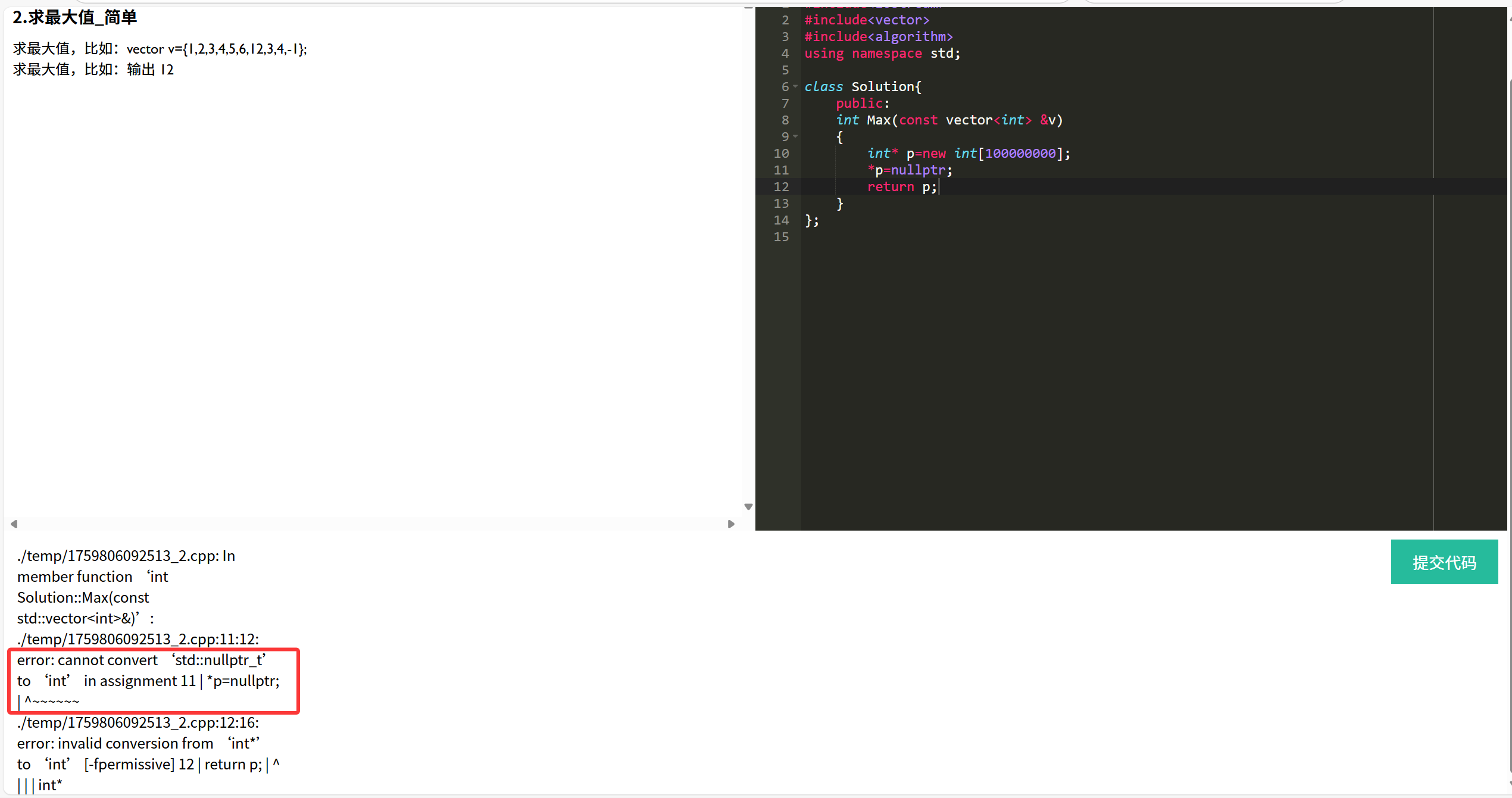Click the #include<algorithm> line
Image resolution: width=1512 pixels, height=798 pixels.
click(878, 37)
